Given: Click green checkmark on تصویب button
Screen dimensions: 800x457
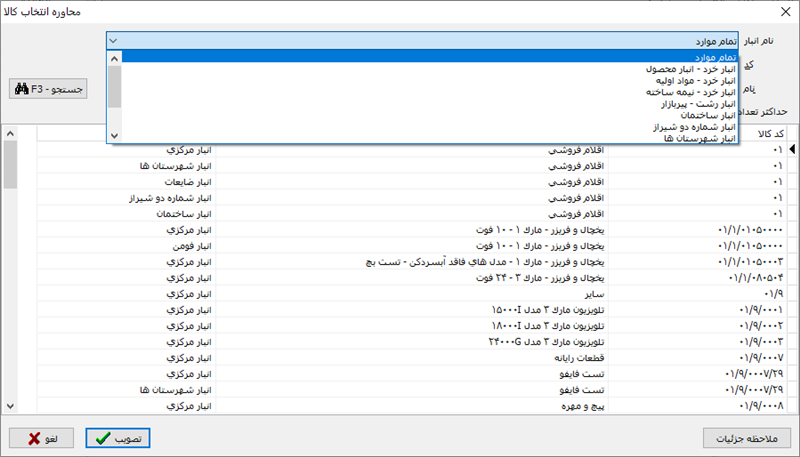Looking at the screenshot, I should pyautogui.click(x=103, y=439).
